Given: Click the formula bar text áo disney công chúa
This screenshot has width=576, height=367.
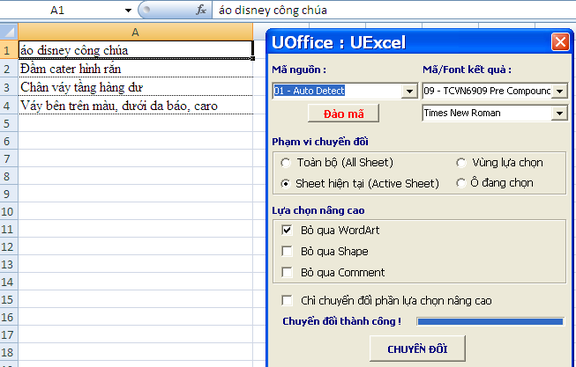Looking at the screenshot, I should pyautogui.click(x=273, y=10).
